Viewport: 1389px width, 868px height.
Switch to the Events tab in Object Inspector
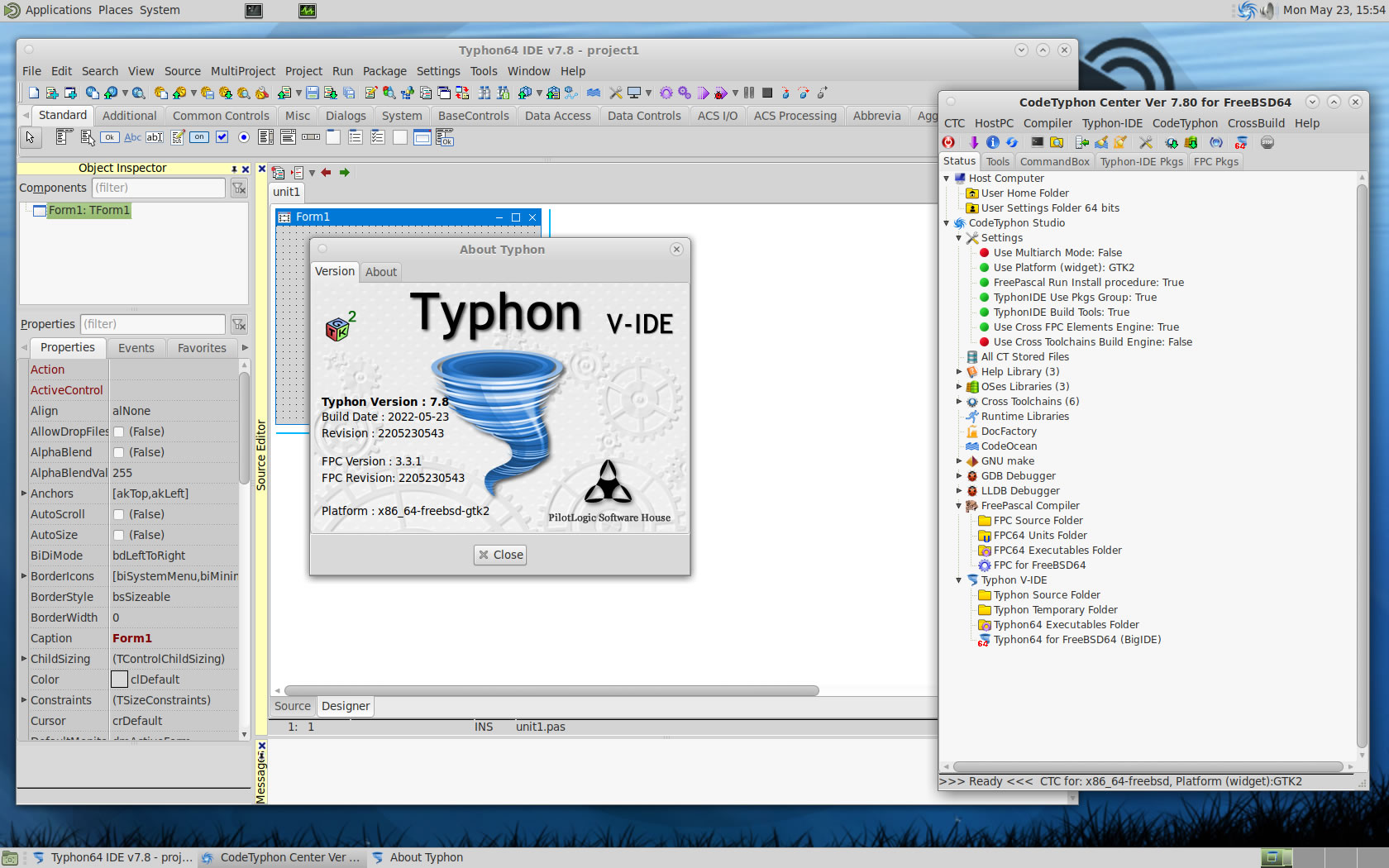[x=136, y=348]
